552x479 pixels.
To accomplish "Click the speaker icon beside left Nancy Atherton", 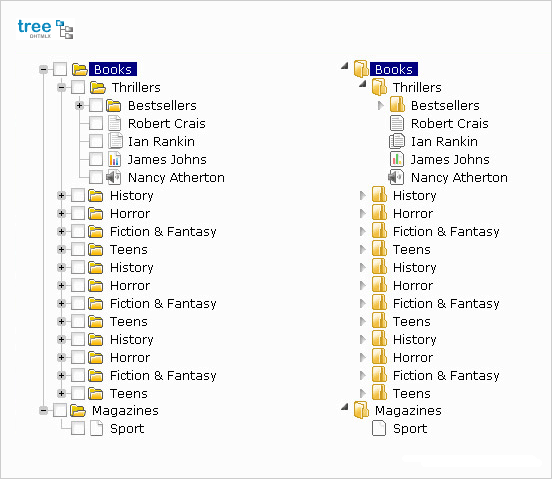I will 114,177.
